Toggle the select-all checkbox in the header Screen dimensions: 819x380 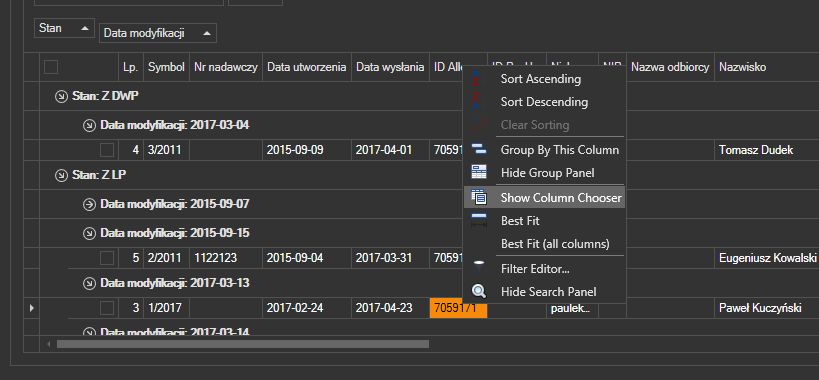51,67
